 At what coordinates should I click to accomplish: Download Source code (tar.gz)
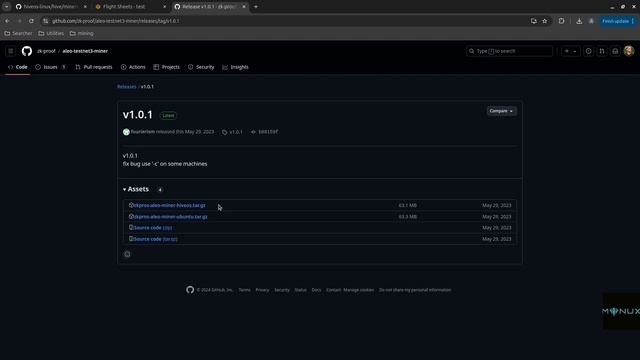[156, 239]
